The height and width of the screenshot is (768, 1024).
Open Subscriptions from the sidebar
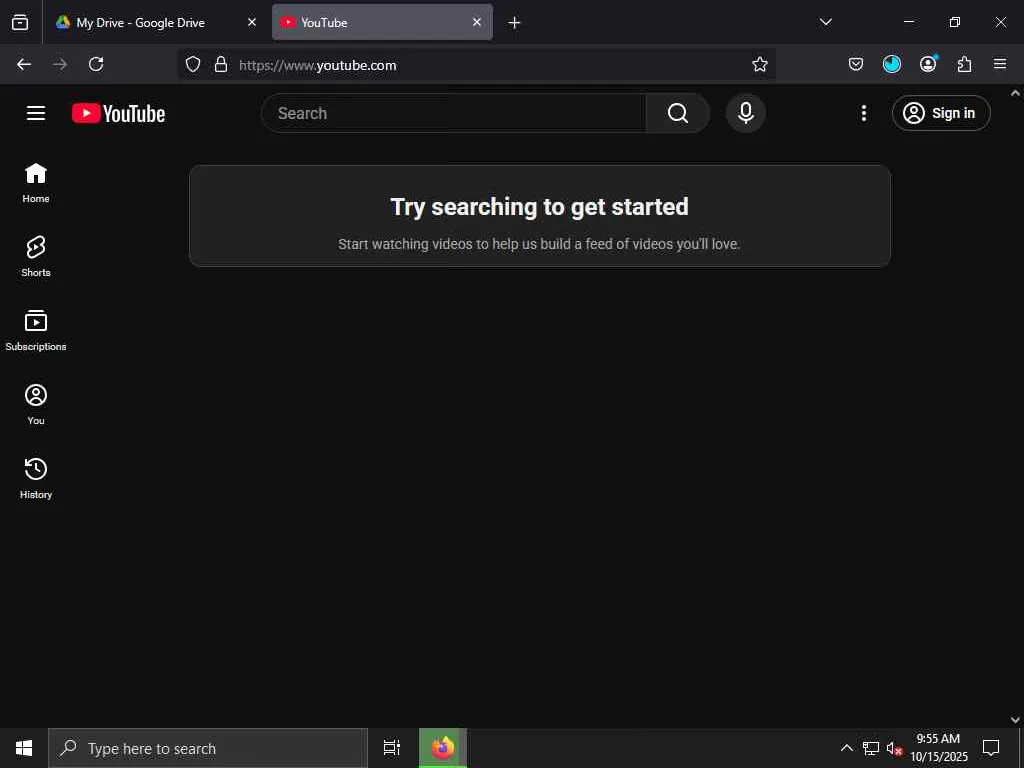tap(36, 330)
